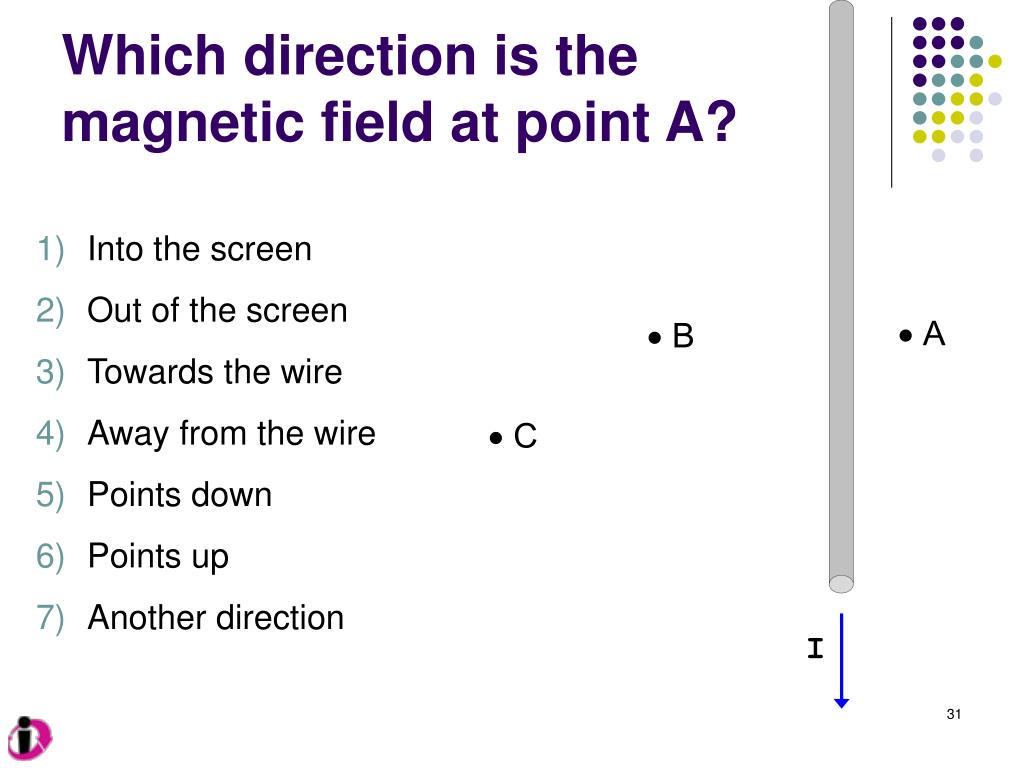The height and width of the screenshot is (768, 1024).
Task: Click the current label I
Action: coord(815,648)
